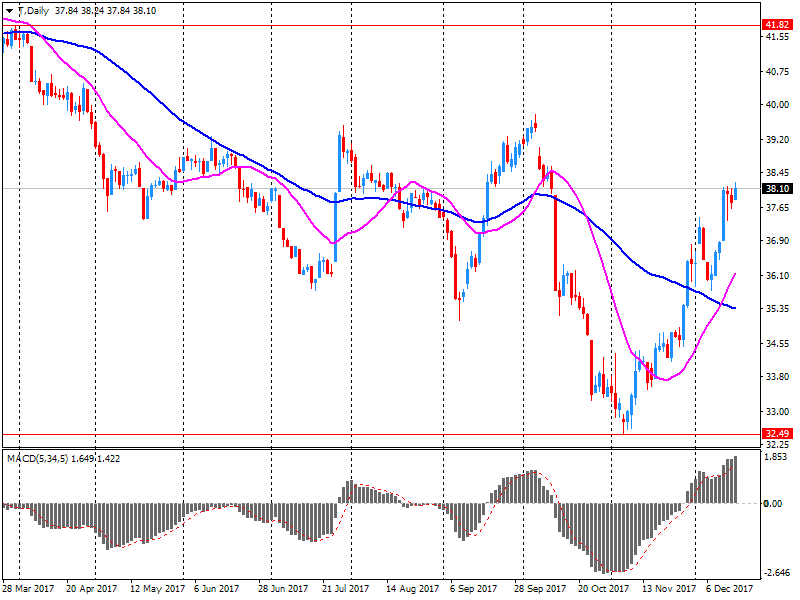Click the 20 Apr 2017 date label
This screenshot has width=800, height=600.
[91, 589]
